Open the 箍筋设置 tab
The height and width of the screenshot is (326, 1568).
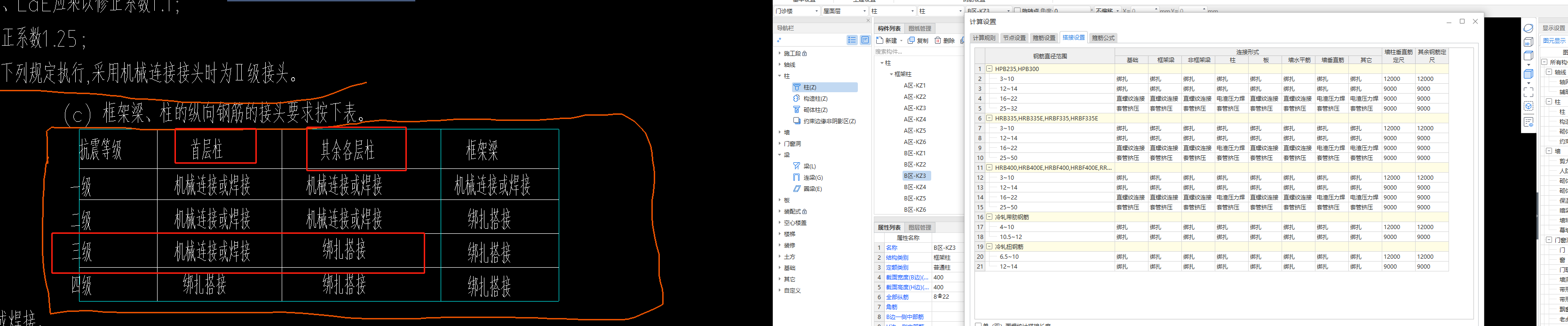pyautogui.click(x=1044, y=38)
